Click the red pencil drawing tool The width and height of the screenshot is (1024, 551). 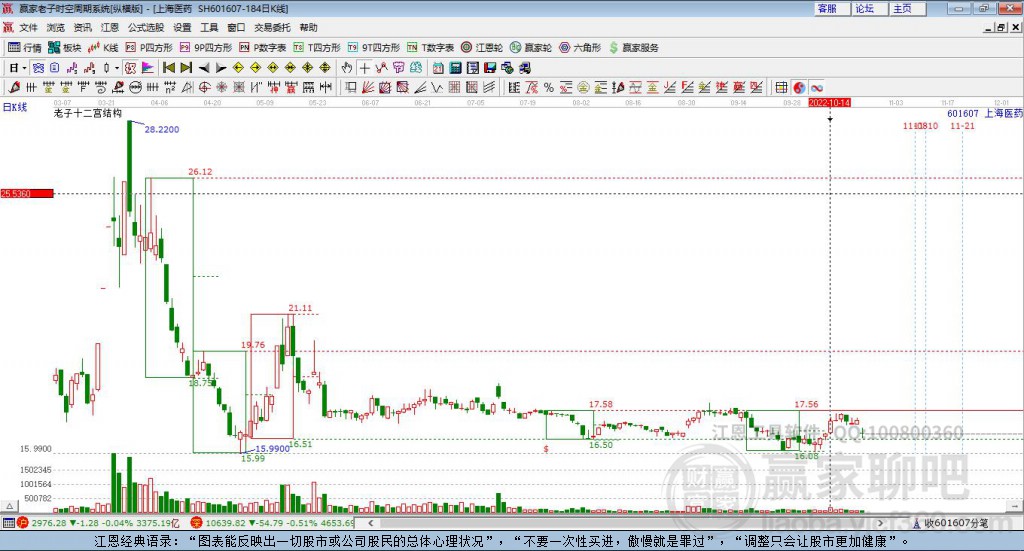(14, 87)
